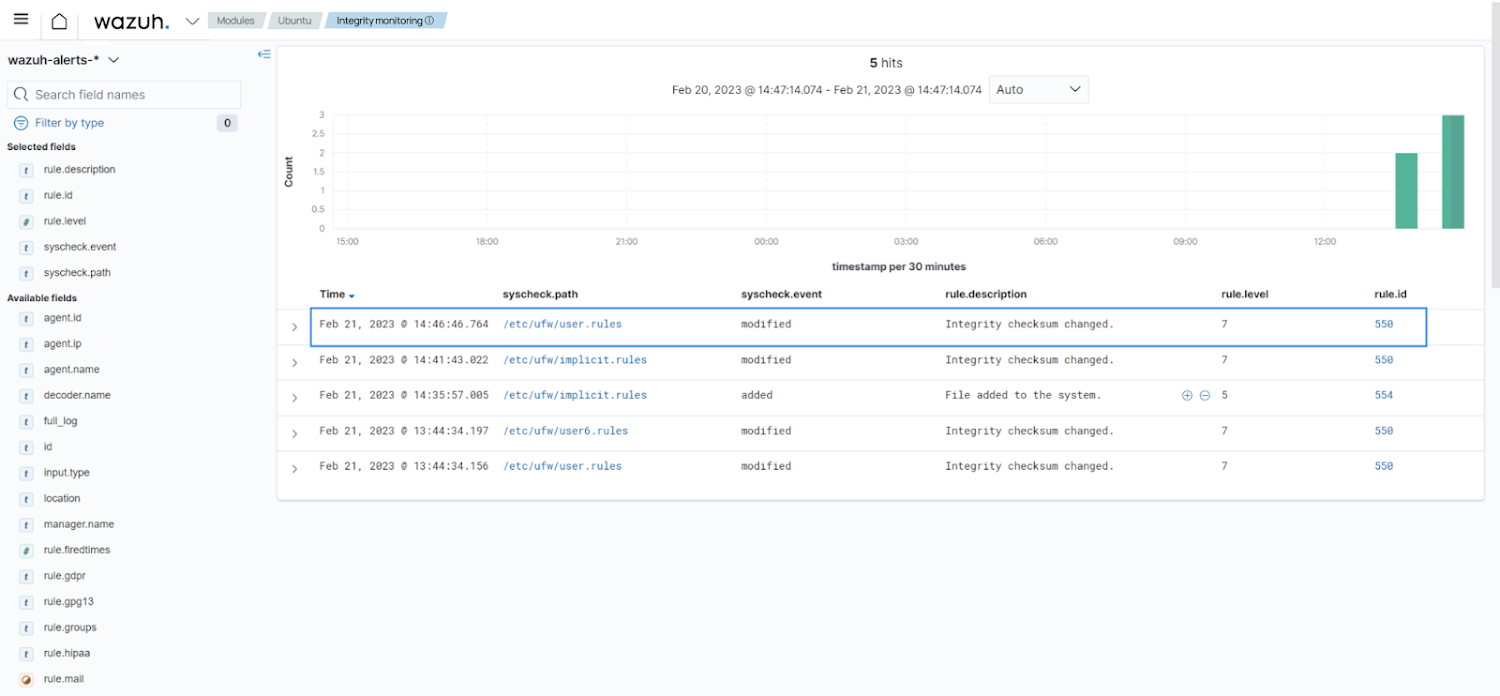Open rule ID 554 link
This screenshot has height=696, width=1500.
pyautogui.click(x=1383, y=395)
